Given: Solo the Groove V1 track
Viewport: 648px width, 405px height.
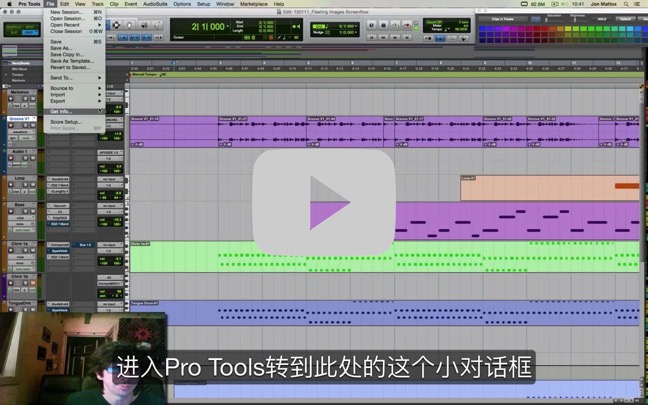Looking at the screenshot, I should coord(25,125).
